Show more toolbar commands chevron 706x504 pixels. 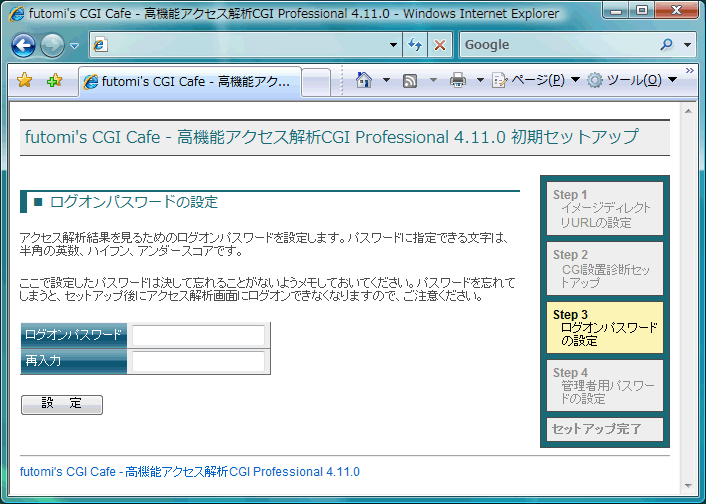pyautogui.click(x=690, y=70)
